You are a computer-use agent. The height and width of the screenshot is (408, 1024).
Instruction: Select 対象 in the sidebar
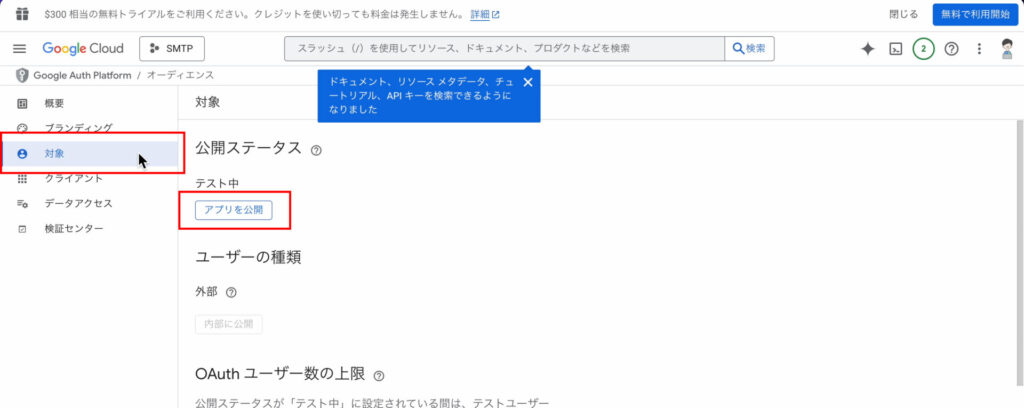(x=89, y=153)
